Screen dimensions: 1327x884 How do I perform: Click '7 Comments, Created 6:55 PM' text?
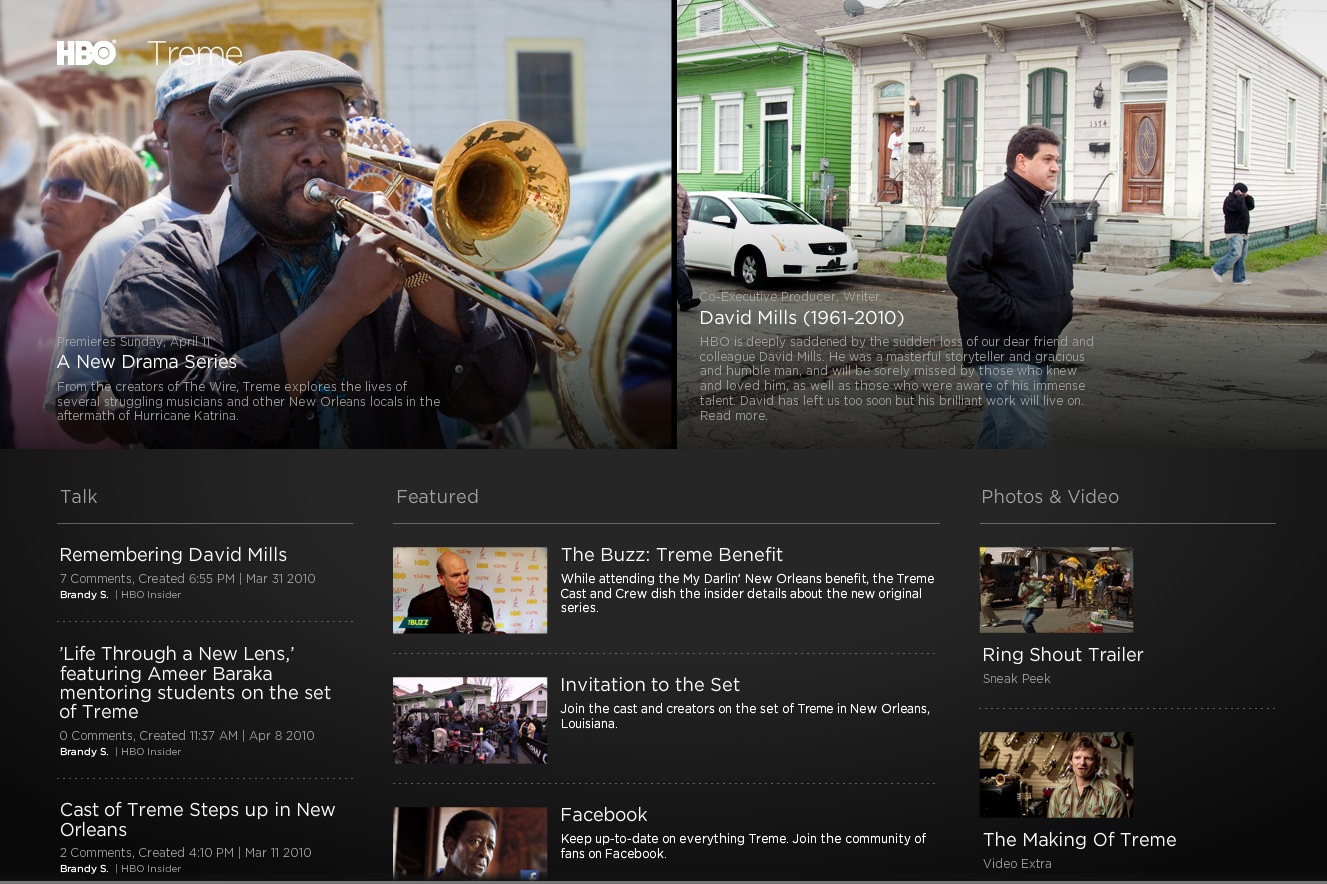[187, 579]
